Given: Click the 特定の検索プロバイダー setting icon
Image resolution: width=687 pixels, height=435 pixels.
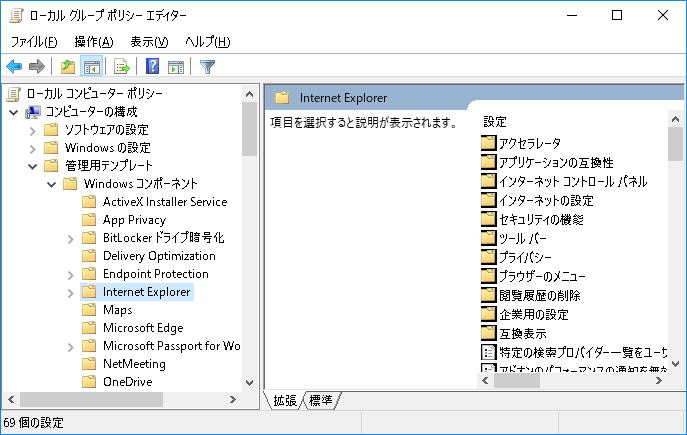Looking at the screenshot, I should coord(488,352).
